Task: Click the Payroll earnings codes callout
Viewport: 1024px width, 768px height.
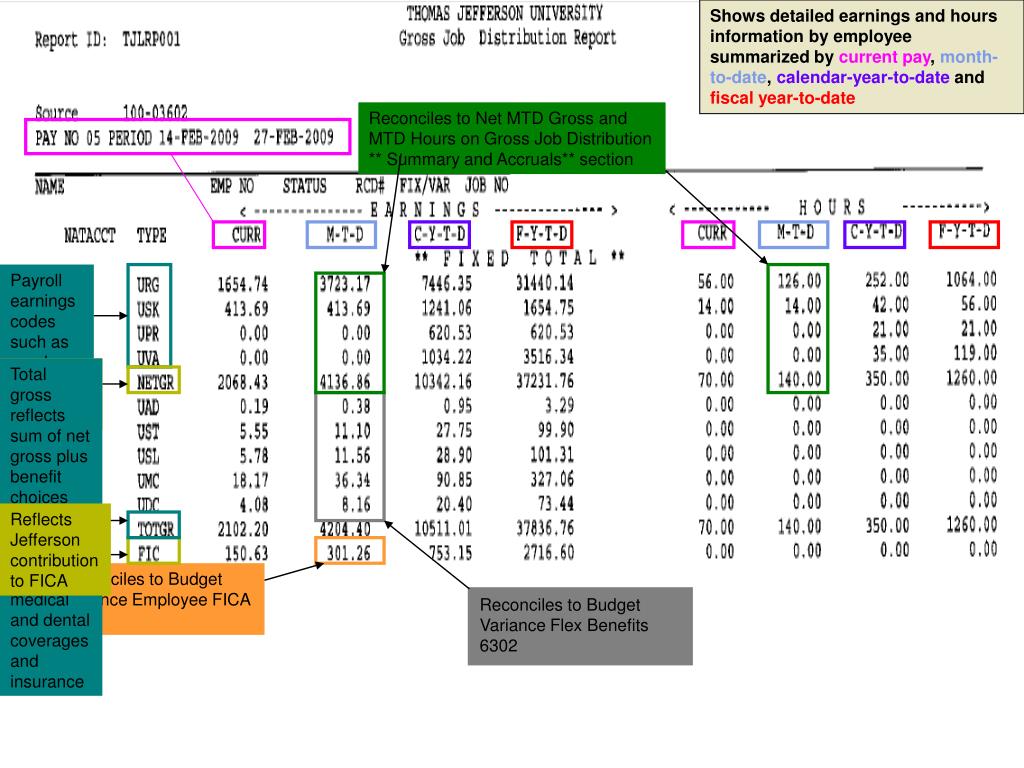Action: [47, 311]
